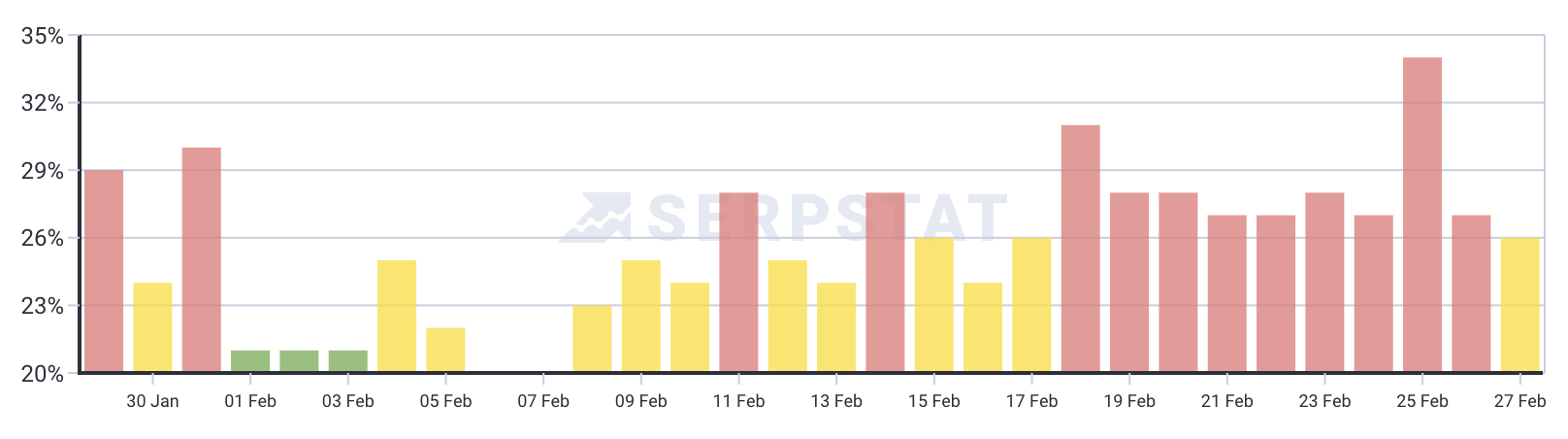Select the yellow bar for 13 Feb

tap(836, 326)
